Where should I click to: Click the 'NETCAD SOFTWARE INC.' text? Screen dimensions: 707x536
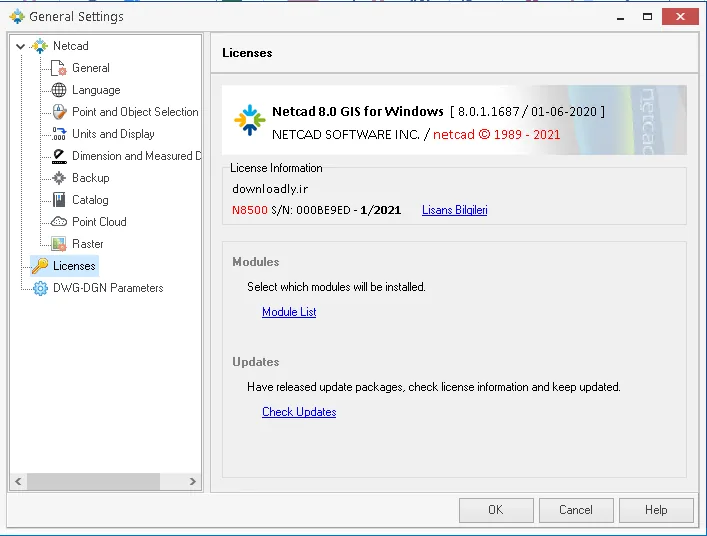[346, 134]
